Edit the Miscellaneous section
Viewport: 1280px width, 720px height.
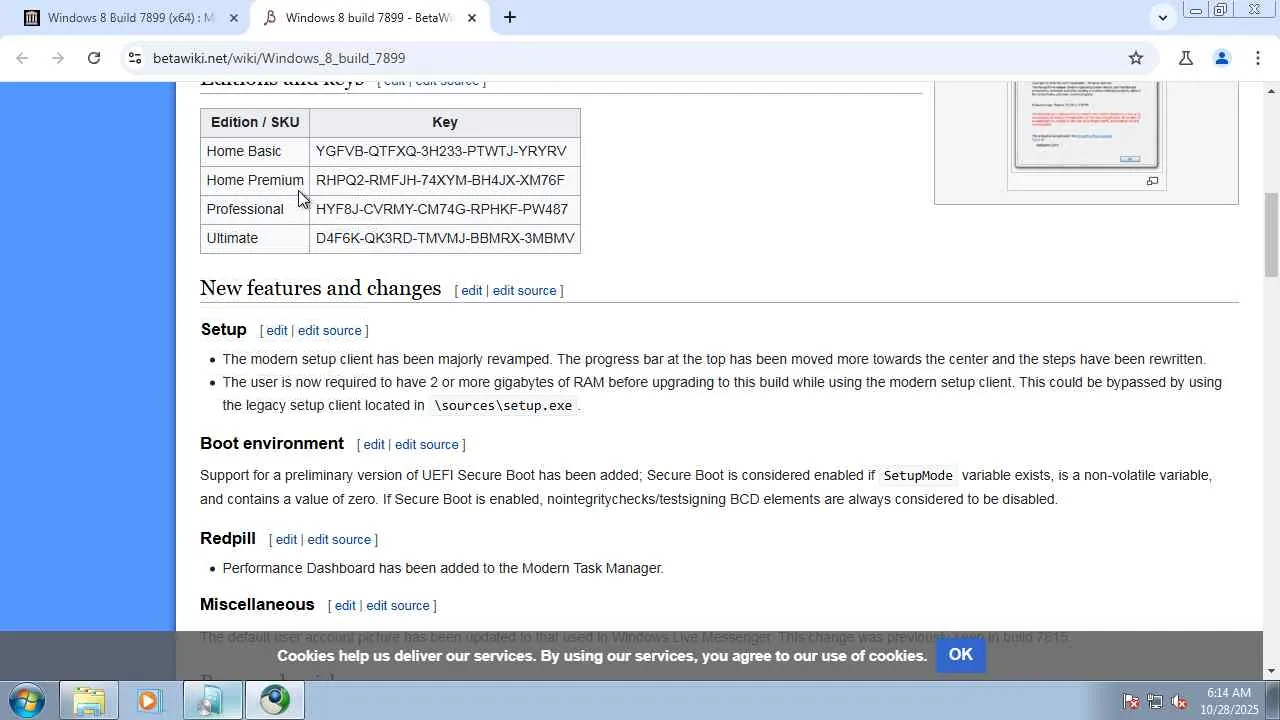pyautogui.click(x=345, y=606)
